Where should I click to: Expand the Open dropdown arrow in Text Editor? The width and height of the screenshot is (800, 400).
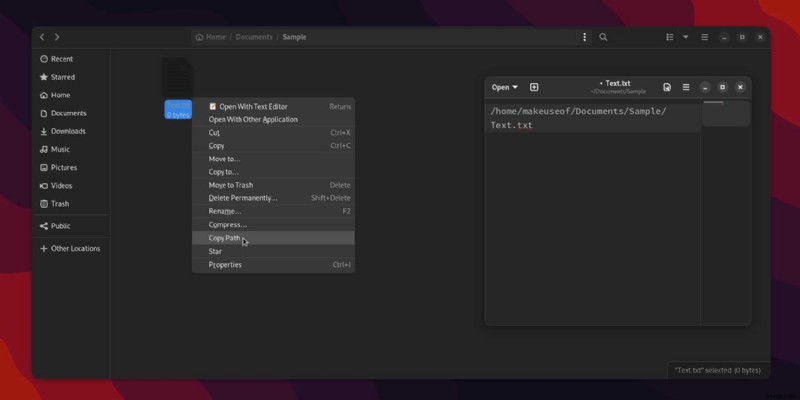coord(515,87)
